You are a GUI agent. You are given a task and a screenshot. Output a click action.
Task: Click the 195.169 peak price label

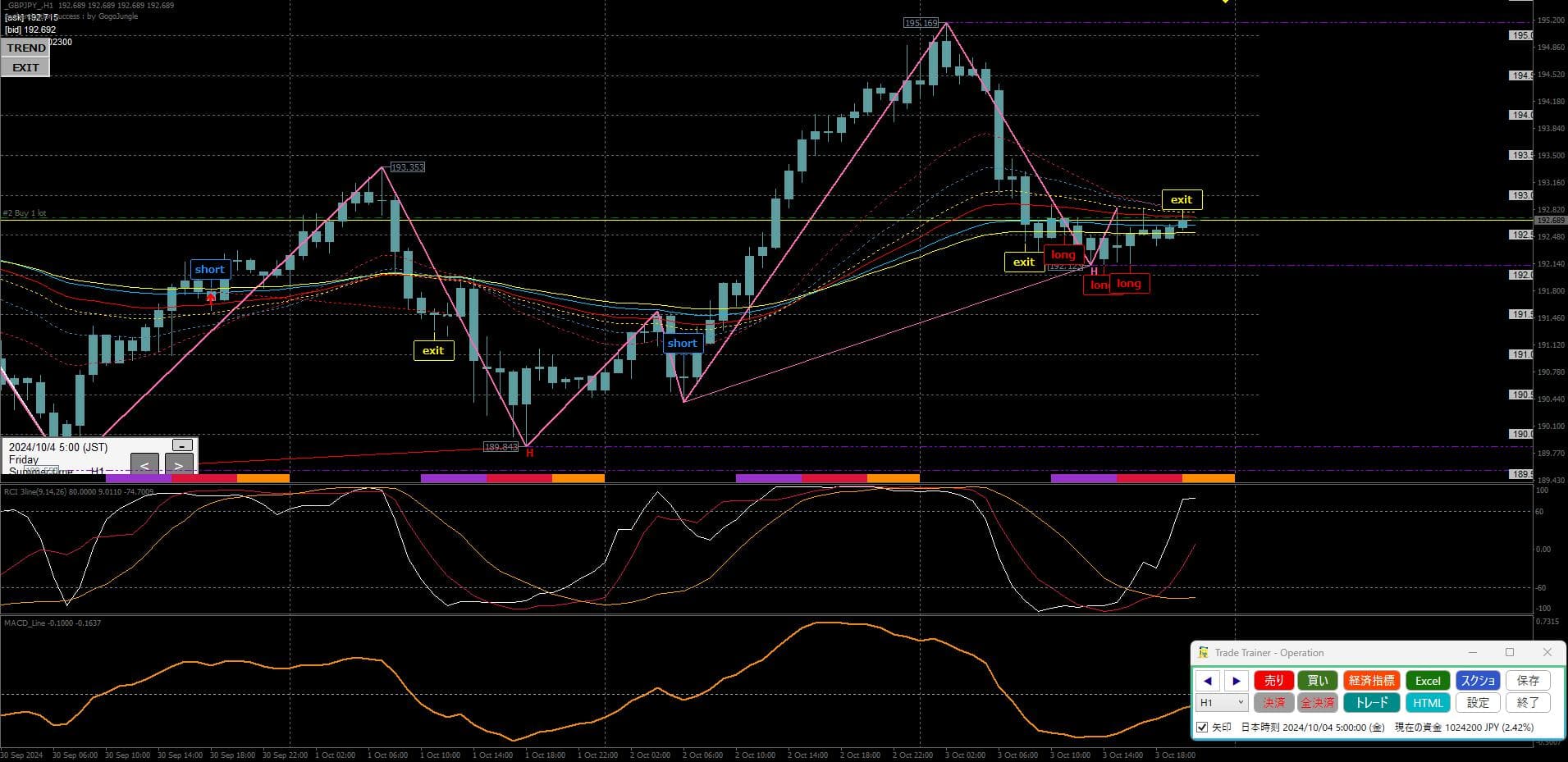pyautogui.click(x=921, y=23)
